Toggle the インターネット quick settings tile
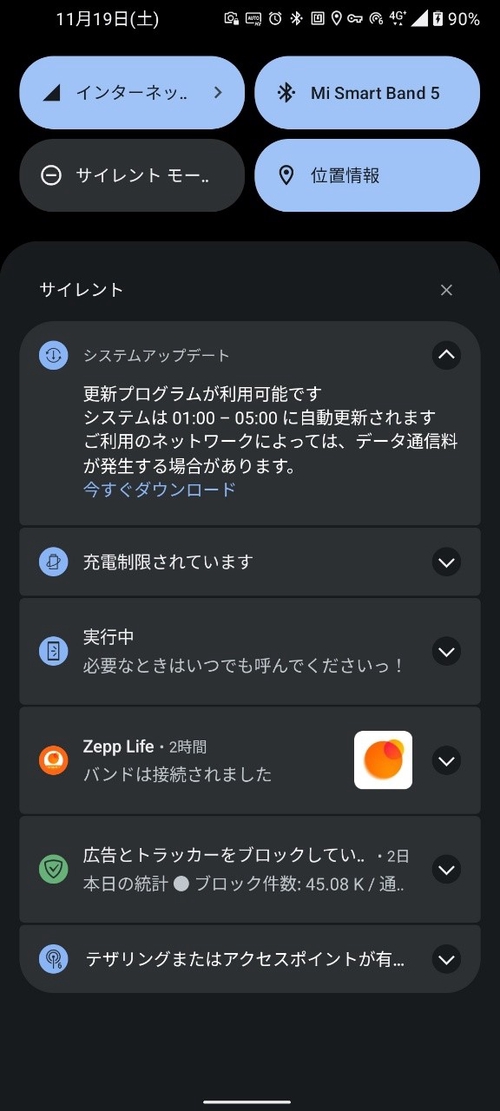 [132, 93]
